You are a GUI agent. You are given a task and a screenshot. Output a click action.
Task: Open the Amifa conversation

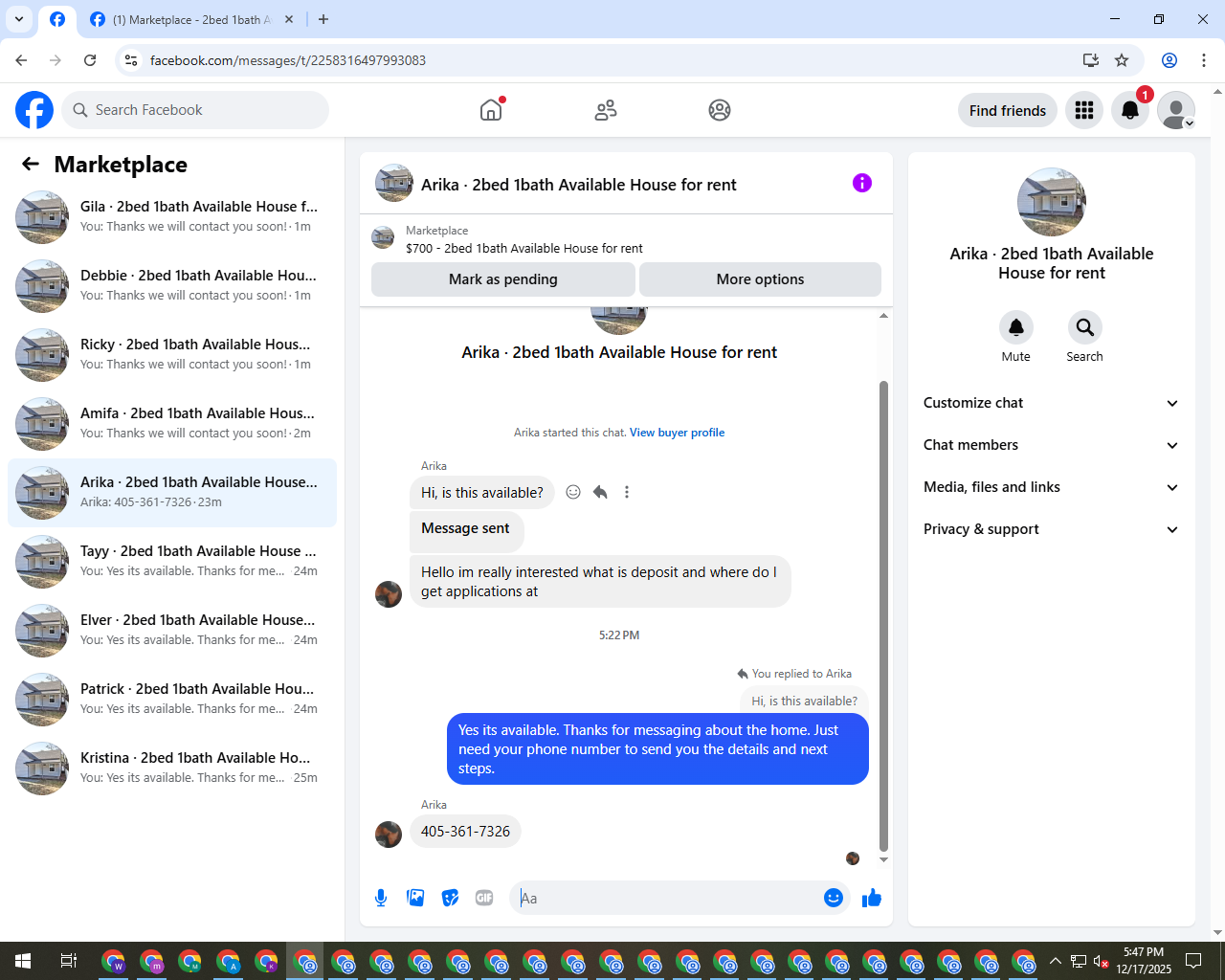tap(172, 424)
